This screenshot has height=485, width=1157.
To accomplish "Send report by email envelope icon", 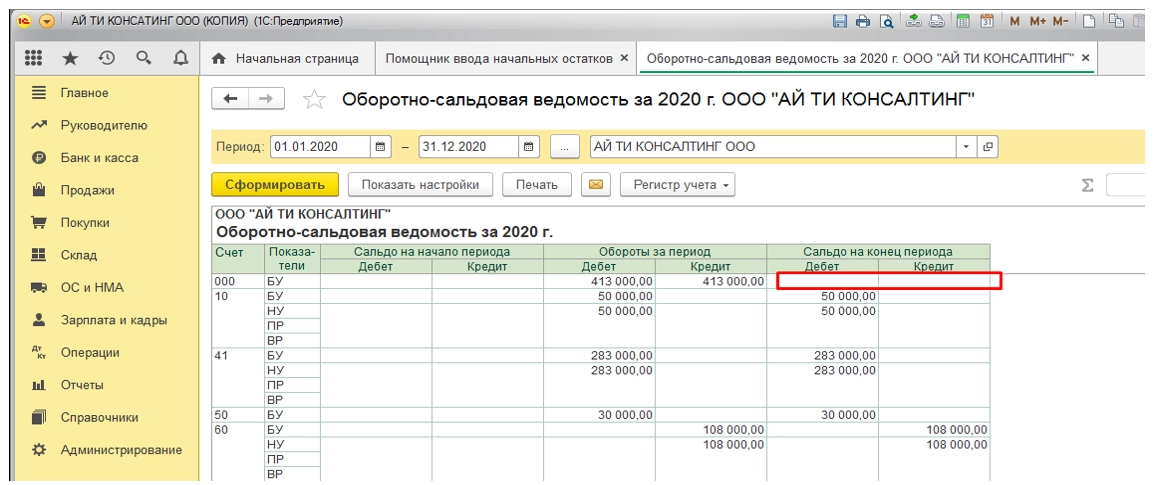I will click(x=595, y=185).
